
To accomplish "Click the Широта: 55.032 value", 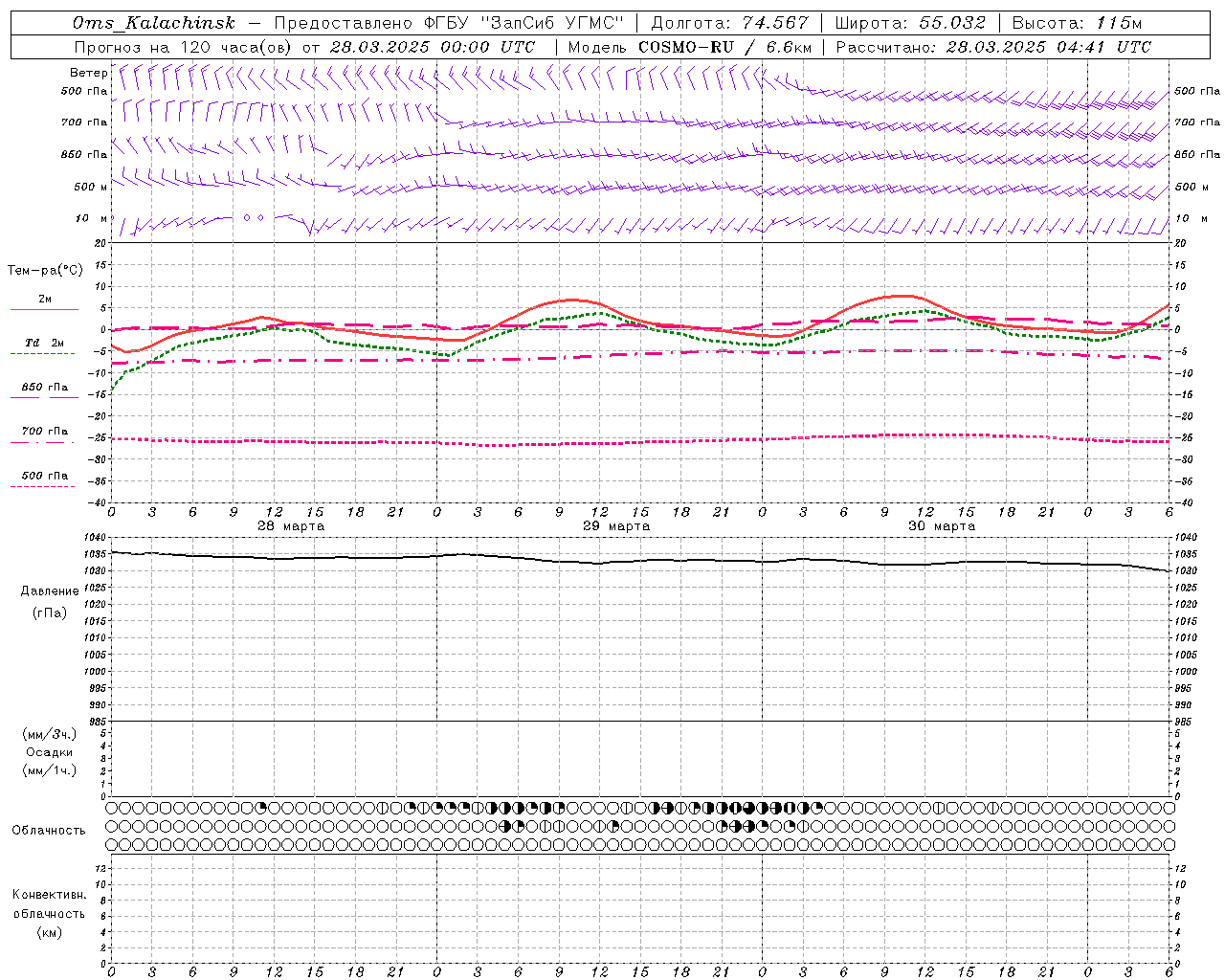I will [x=910, y=23].
